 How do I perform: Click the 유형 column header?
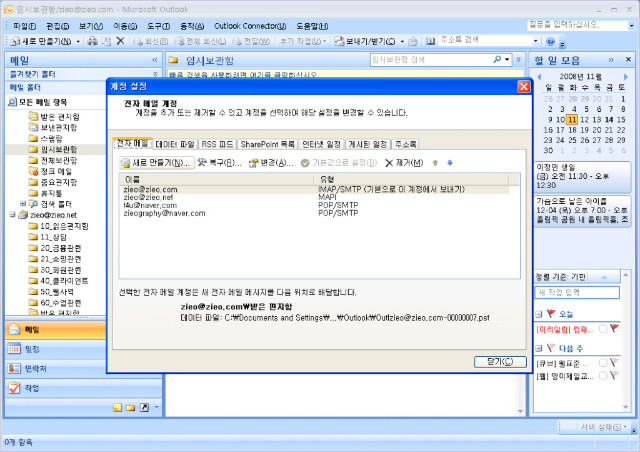point(411,179)
